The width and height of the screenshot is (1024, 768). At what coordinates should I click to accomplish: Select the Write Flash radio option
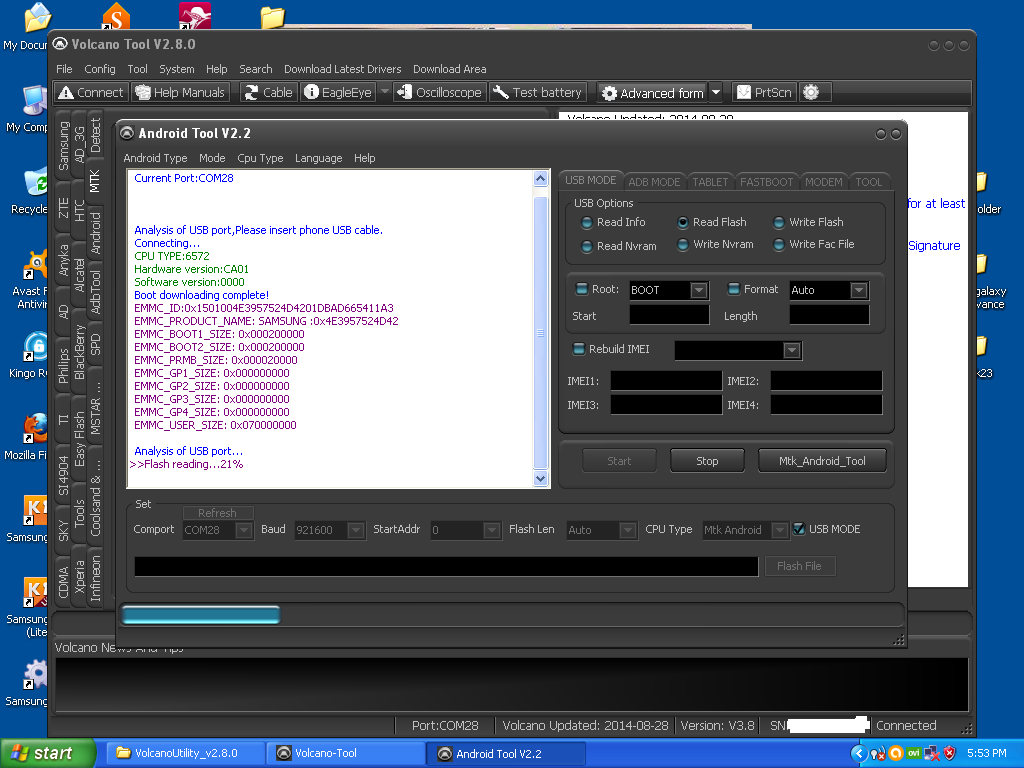[x=780, y=223]
